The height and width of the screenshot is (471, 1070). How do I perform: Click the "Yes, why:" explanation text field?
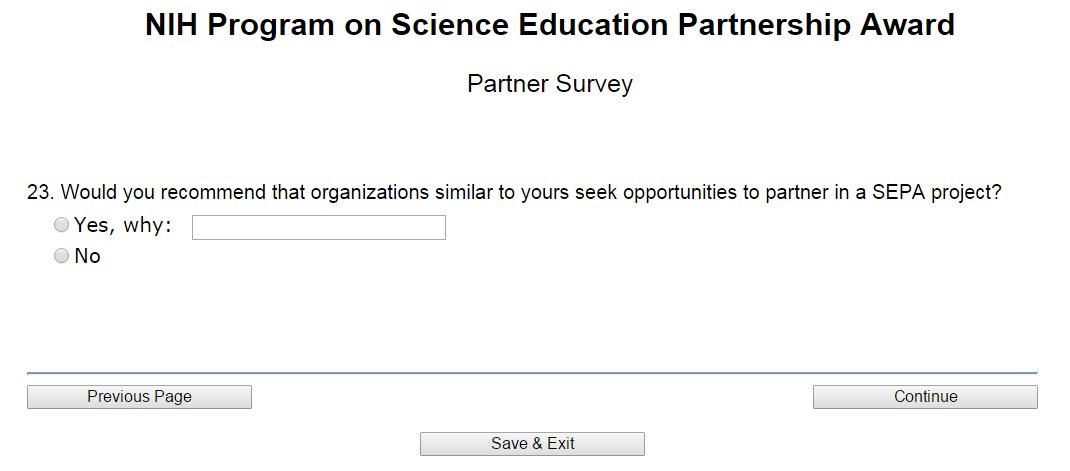click(x=318, y=228)
